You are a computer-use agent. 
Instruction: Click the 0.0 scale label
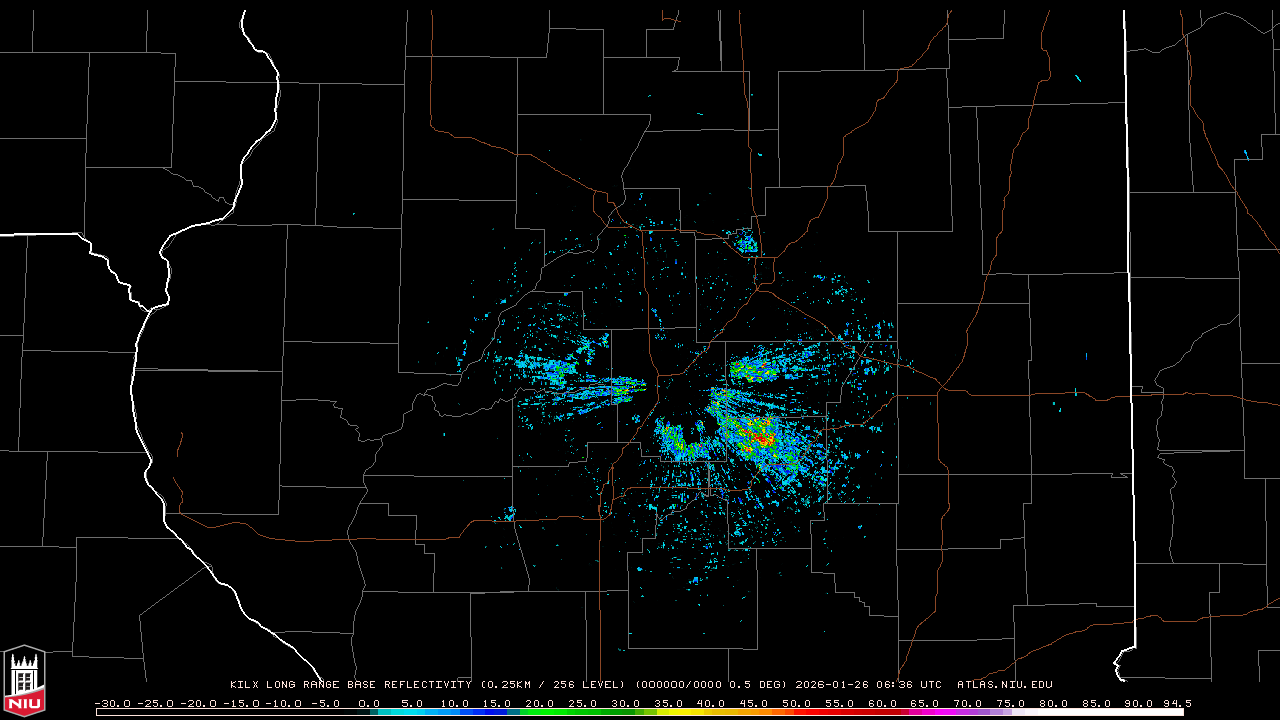pos(369,703)
